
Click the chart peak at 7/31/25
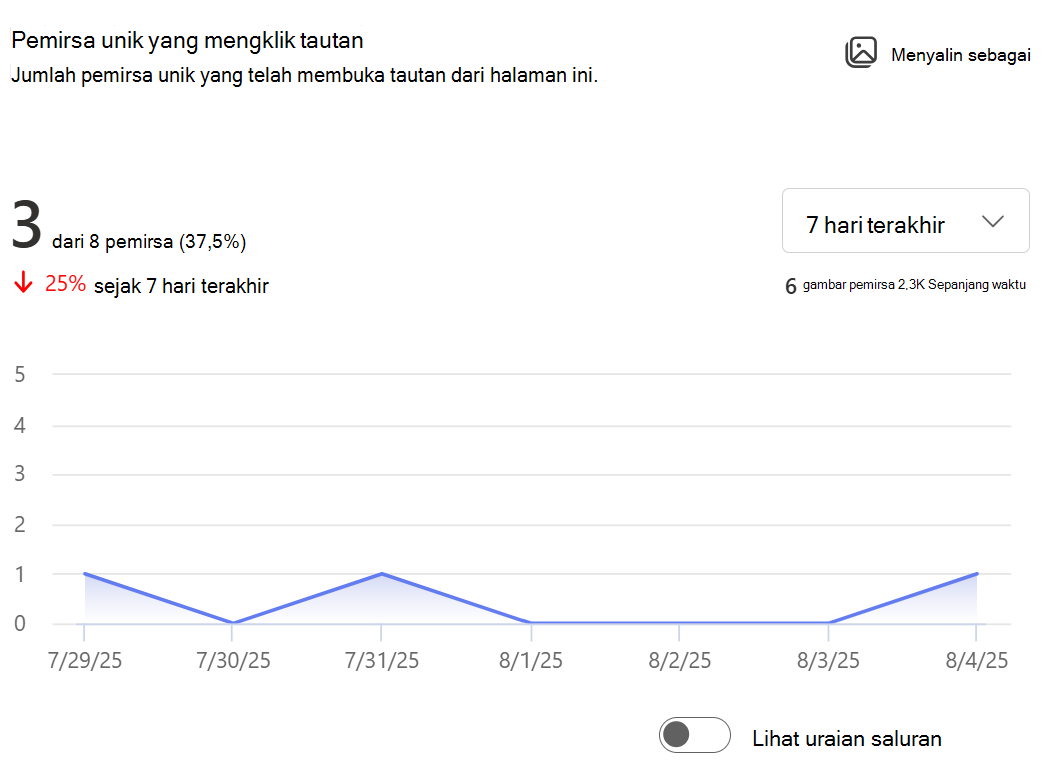coord(381,573)
